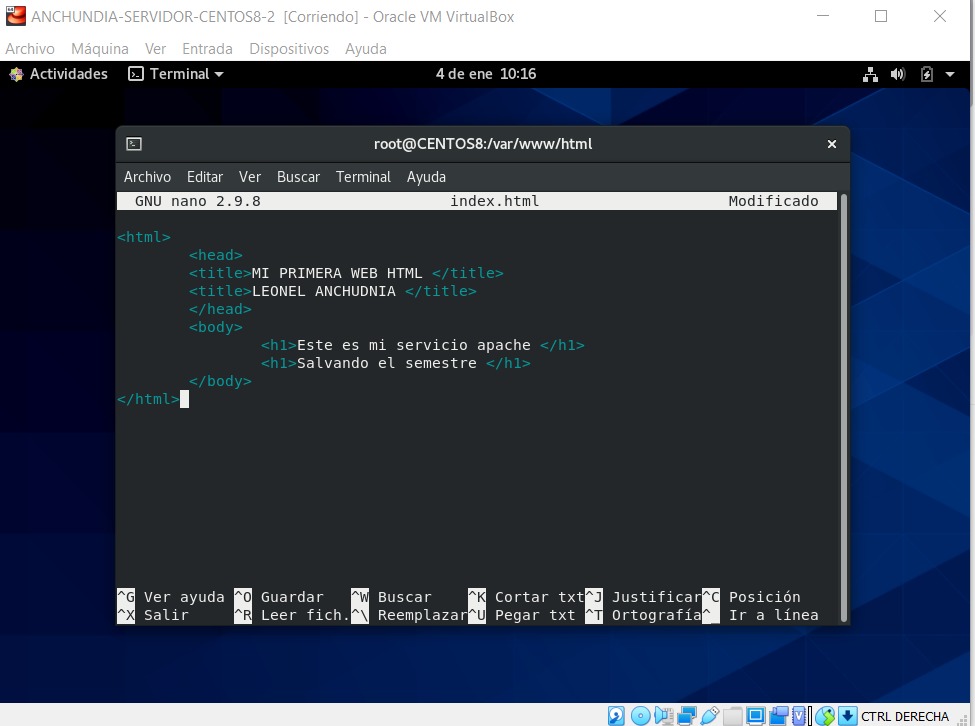
Task: Open VirtualBox Máquina menu
Action: [x=99, y=48]
